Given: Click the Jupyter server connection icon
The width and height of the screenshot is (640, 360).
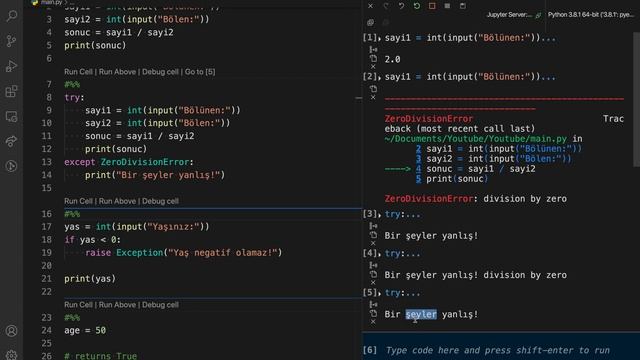Looking at the screenshot, I should pyautogui.click(x=538, y=15).
